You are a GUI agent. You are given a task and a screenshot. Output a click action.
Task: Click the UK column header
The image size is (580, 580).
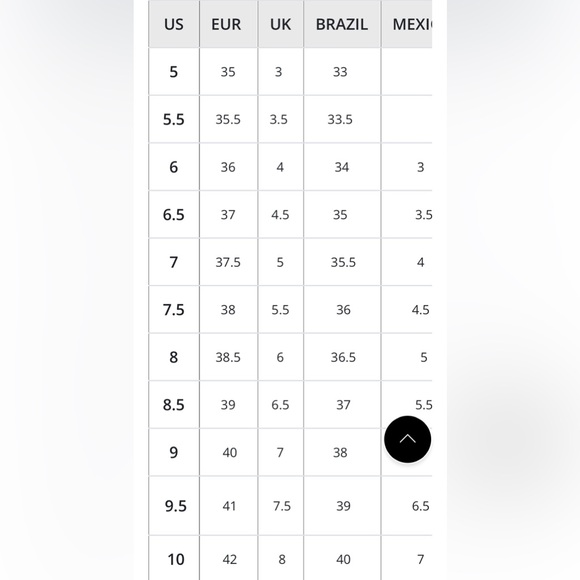click(x=280, y=24)
